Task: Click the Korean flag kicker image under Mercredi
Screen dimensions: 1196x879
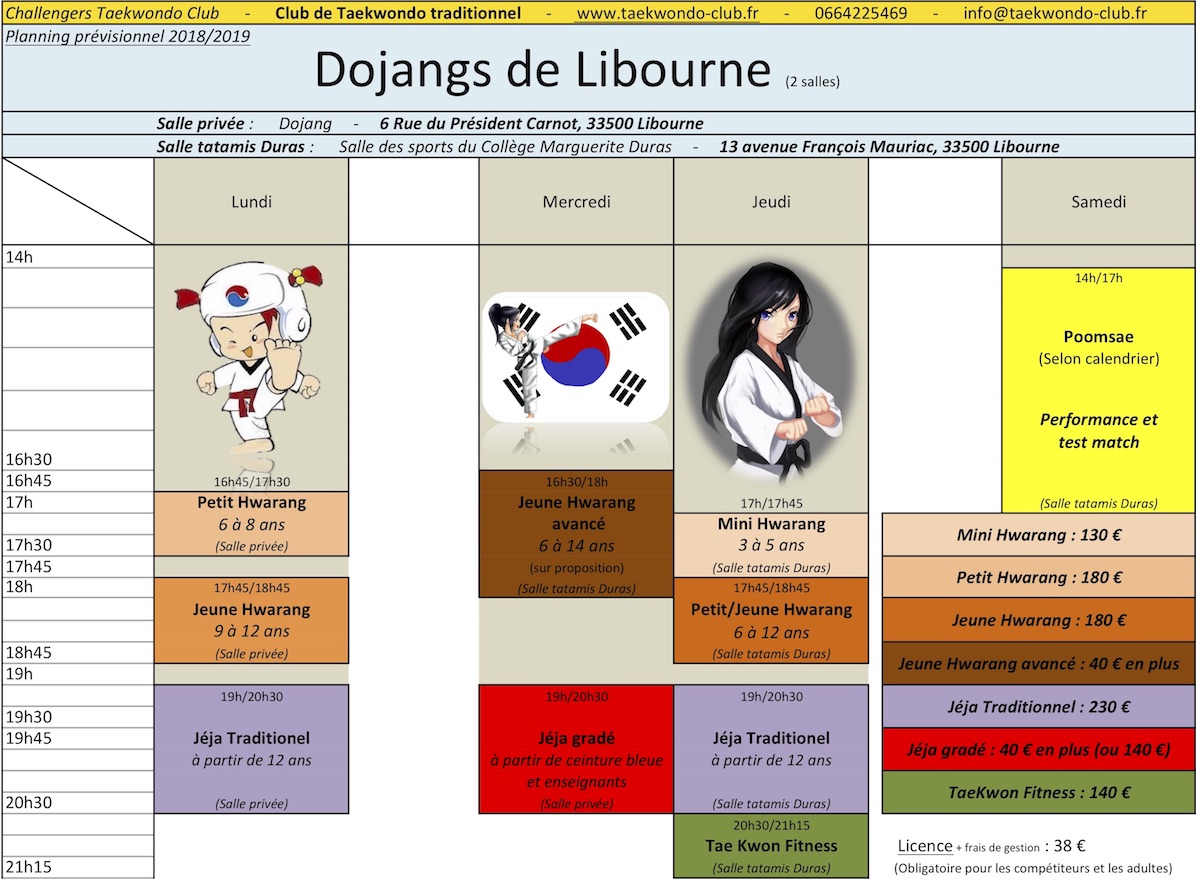Action: pos(576,356)
